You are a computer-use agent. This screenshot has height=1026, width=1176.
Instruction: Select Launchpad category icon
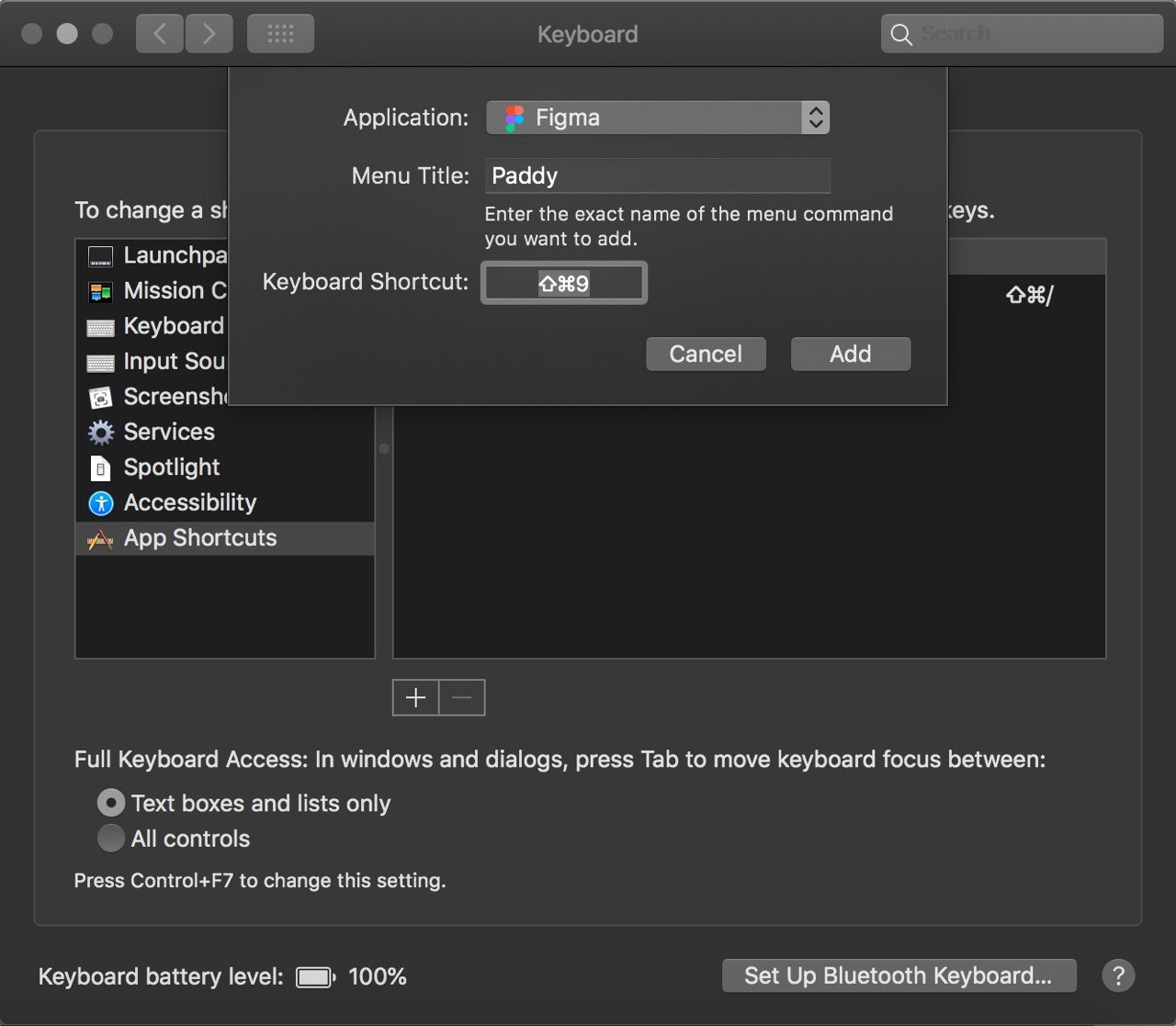(x=100, y=256)
